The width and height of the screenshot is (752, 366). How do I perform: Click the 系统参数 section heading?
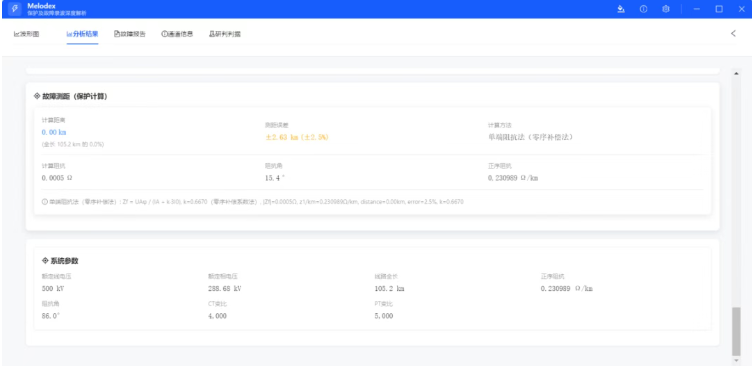point(60,261)
